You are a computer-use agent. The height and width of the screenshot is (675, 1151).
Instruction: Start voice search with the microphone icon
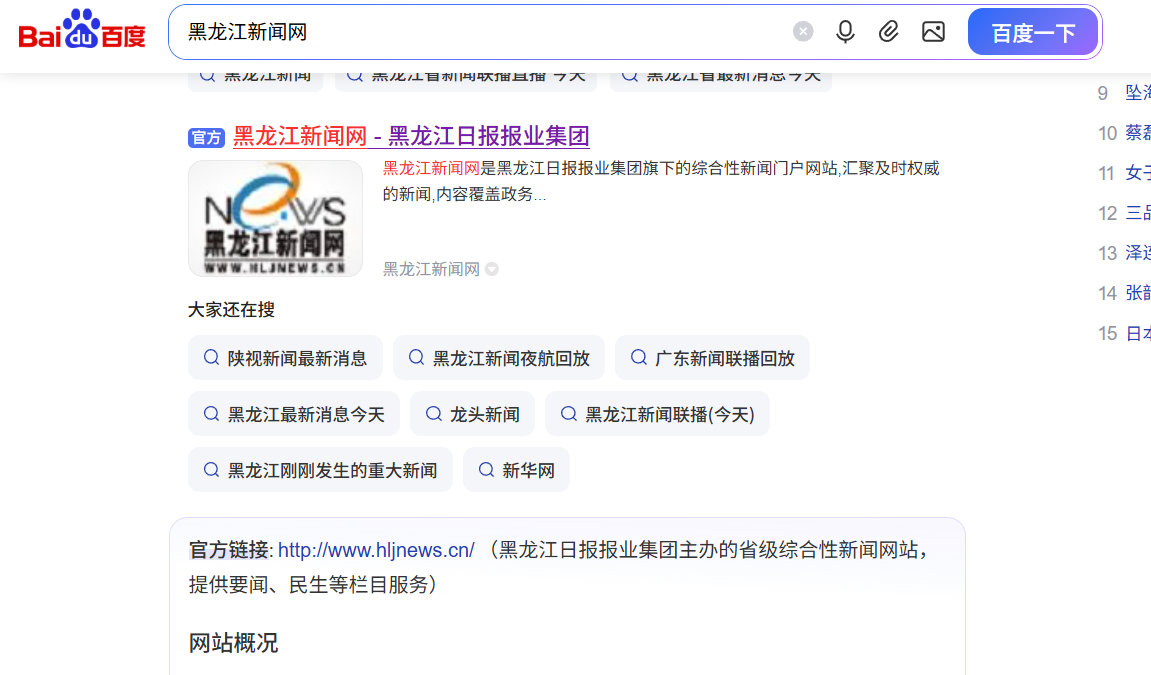(x=845, y=32)
